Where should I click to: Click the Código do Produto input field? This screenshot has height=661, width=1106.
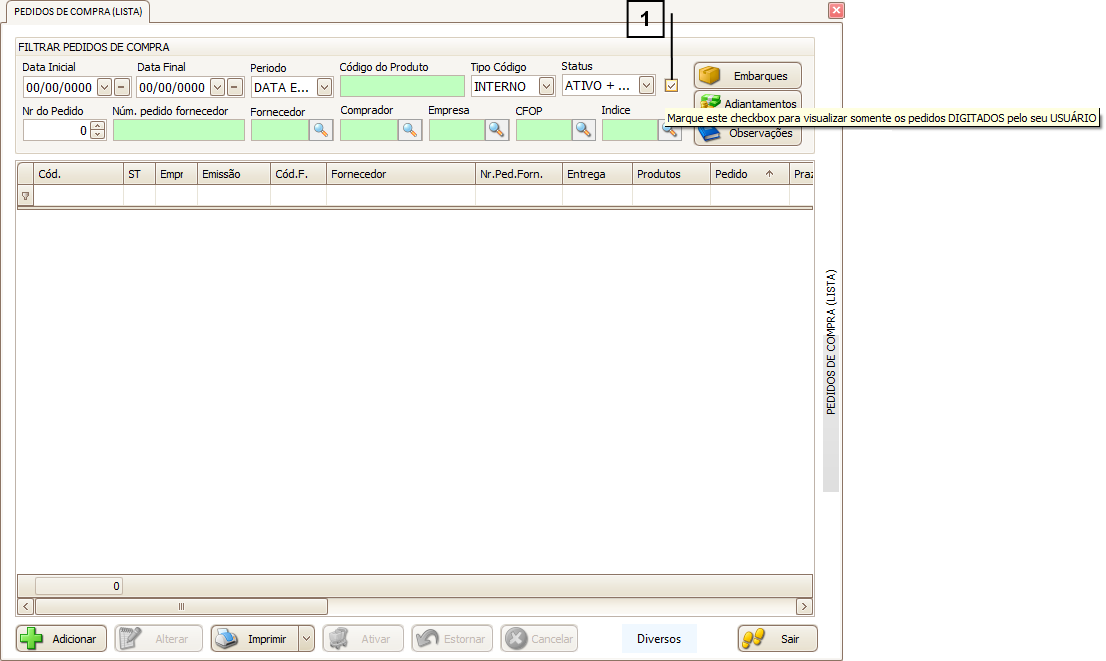(402, 87)
